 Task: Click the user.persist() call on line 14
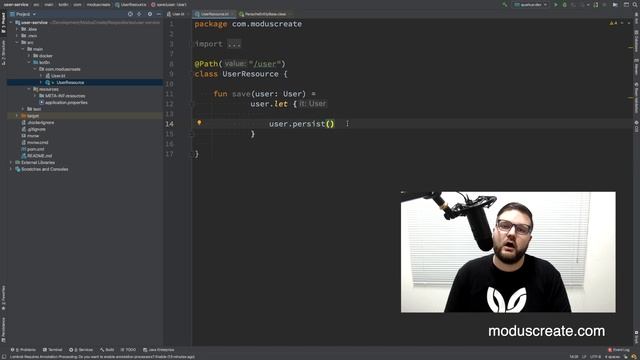(x=301, y=124)
